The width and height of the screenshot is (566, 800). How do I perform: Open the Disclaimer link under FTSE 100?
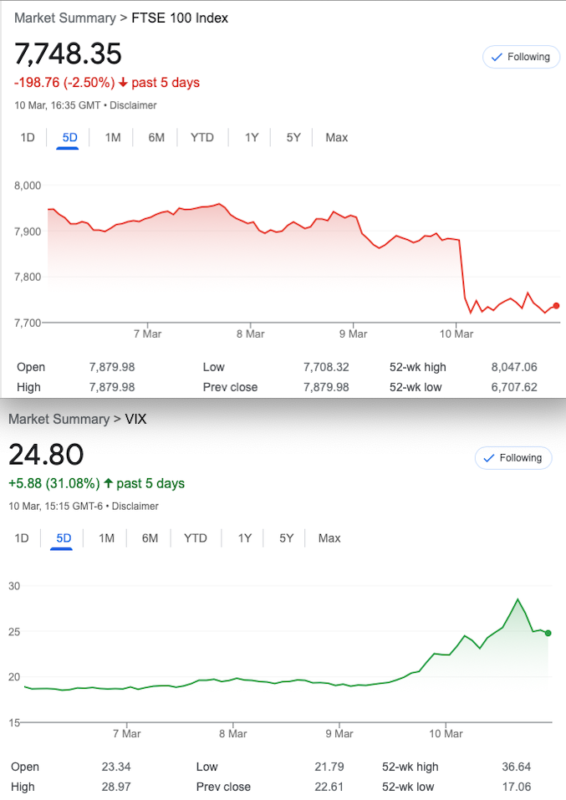tap(133, 106)
